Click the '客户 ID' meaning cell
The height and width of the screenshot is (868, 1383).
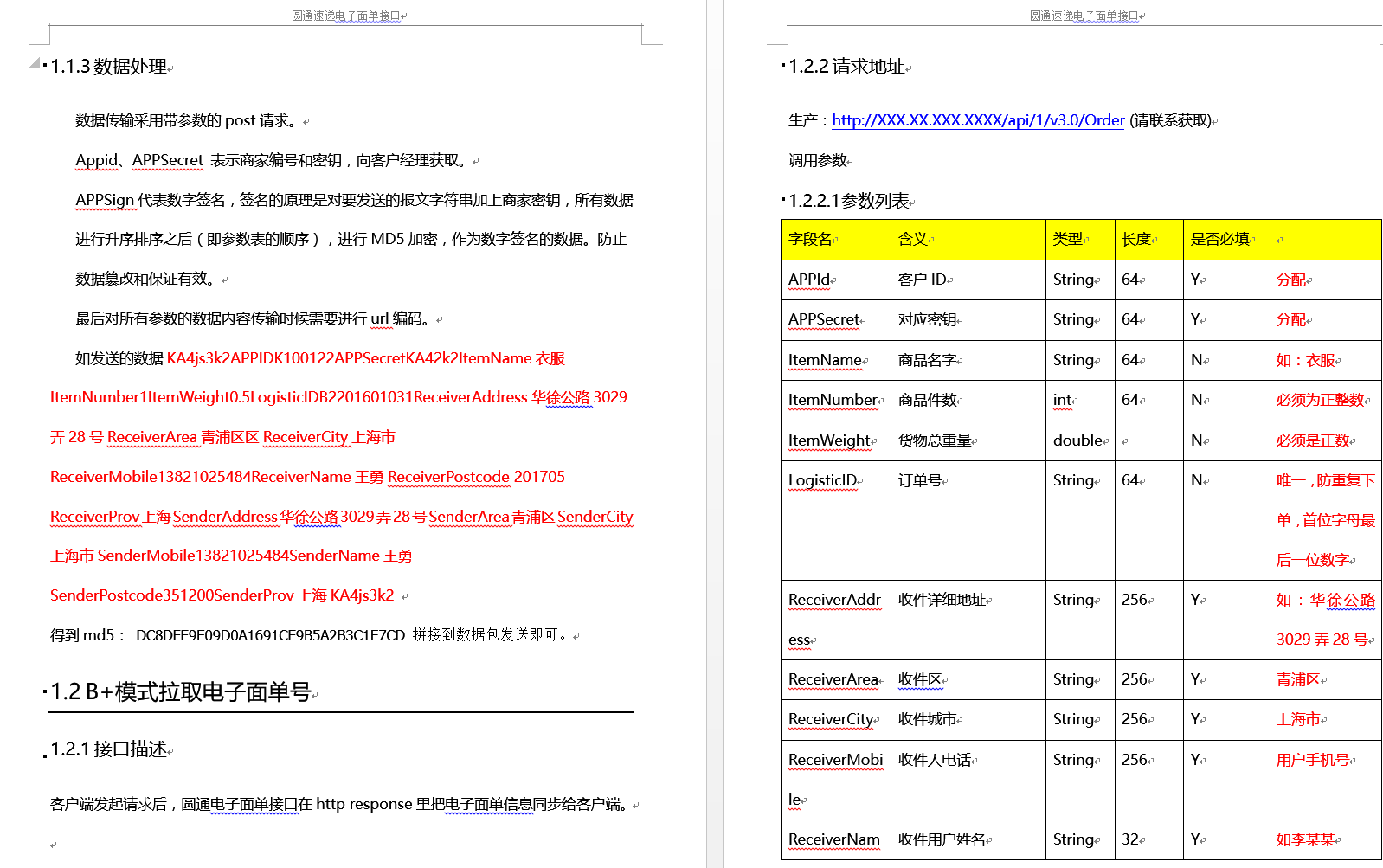click(968, 280)
